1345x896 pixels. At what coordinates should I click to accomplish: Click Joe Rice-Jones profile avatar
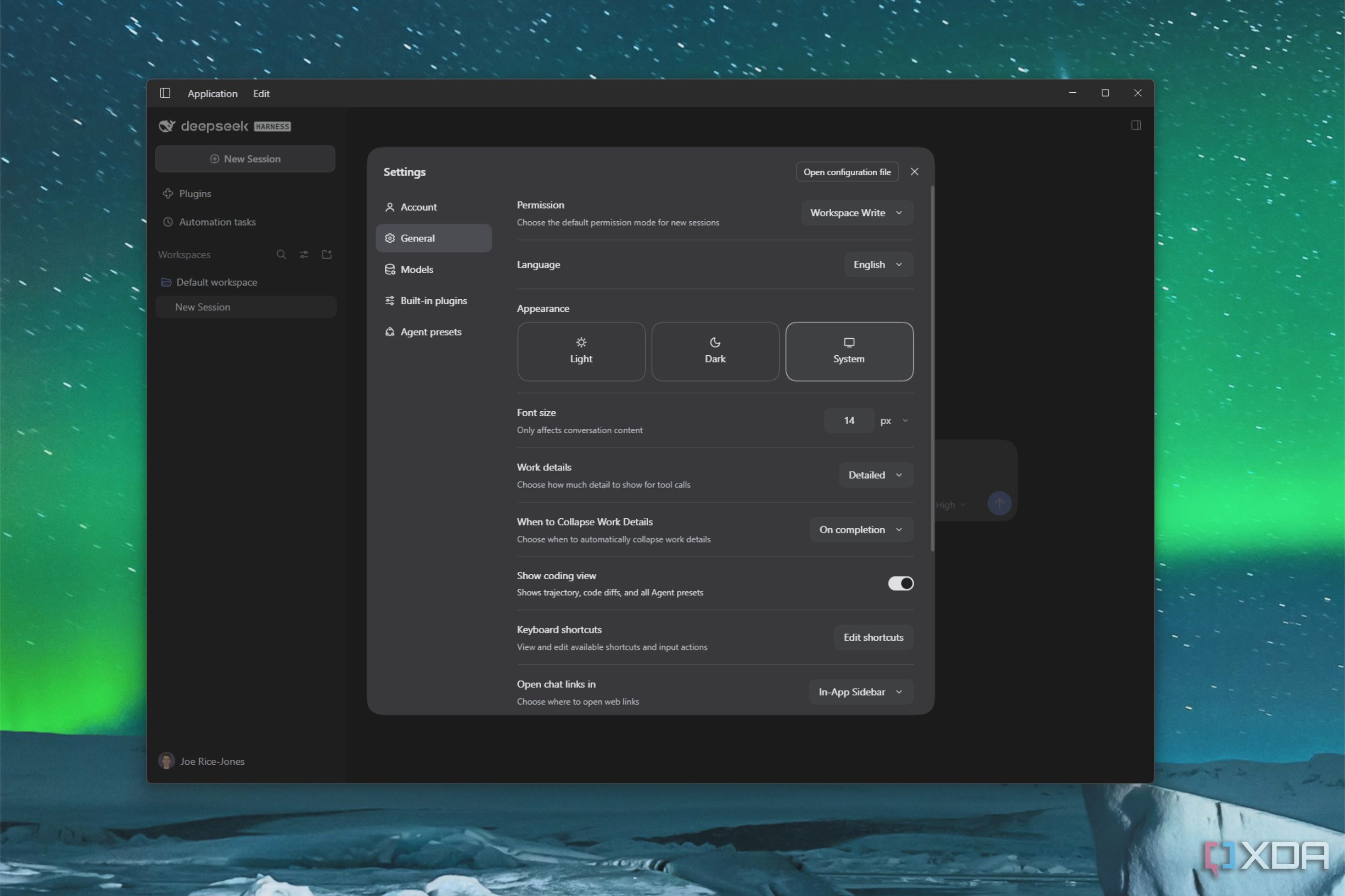(166, 761)
